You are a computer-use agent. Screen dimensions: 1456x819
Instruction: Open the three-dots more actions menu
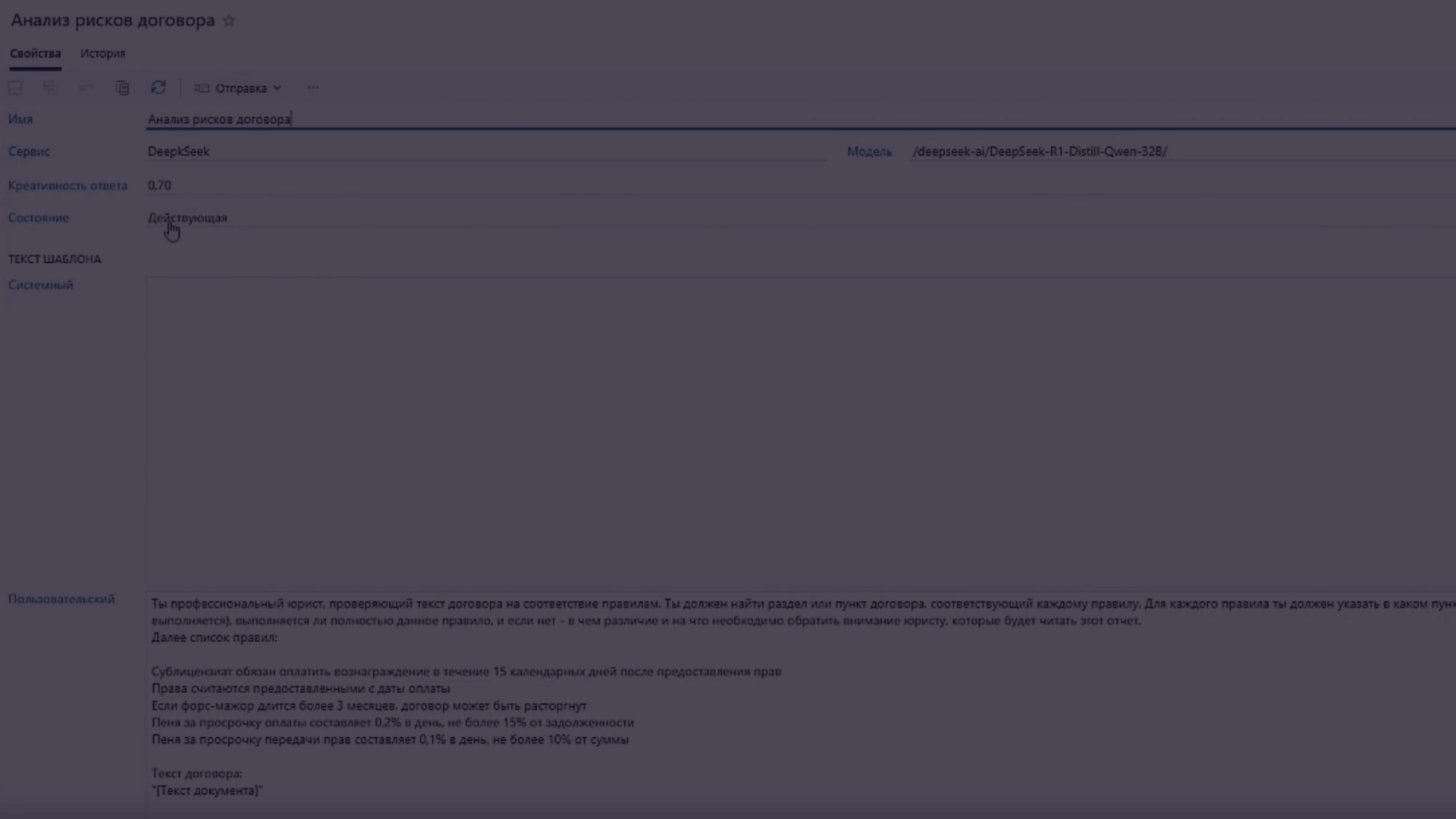tap(312, 88)
